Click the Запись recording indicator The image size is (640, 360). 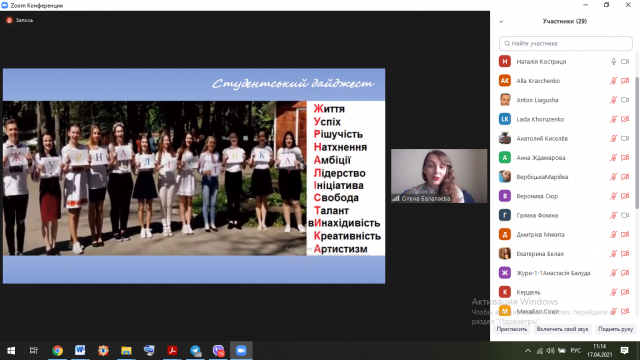[x=20, y=20]
